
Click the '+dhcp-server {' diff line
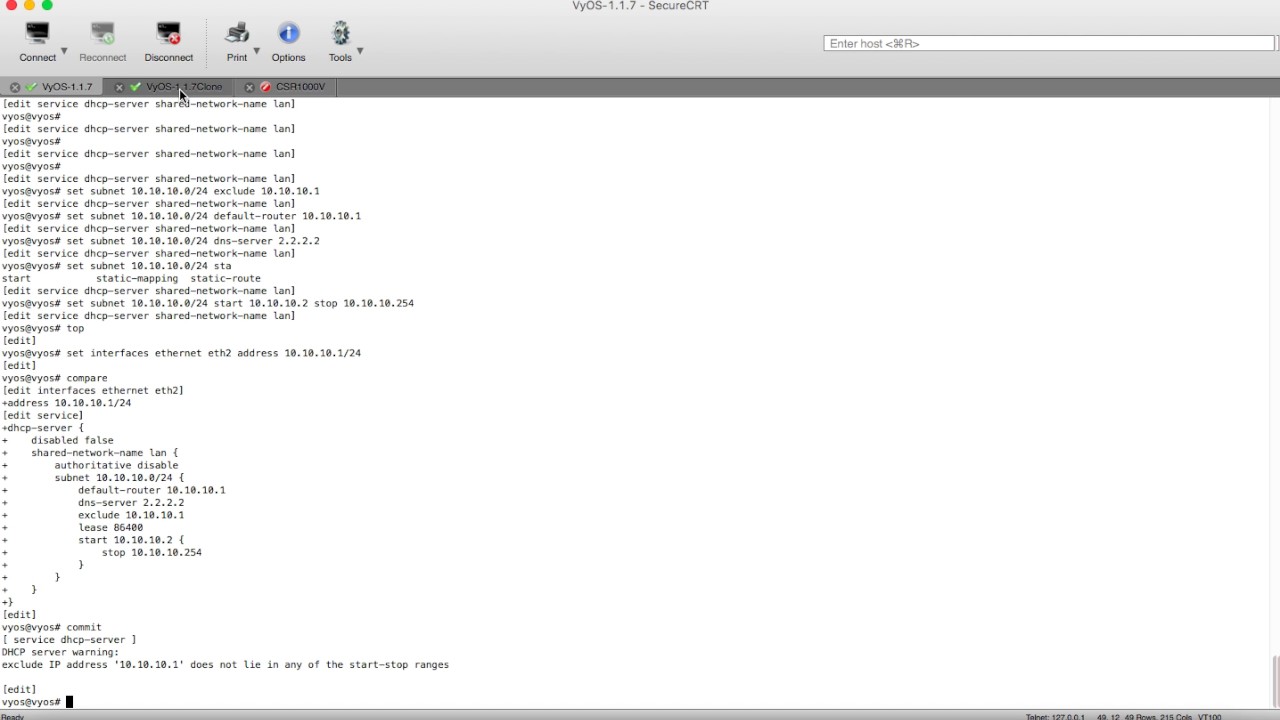(43, 428)
